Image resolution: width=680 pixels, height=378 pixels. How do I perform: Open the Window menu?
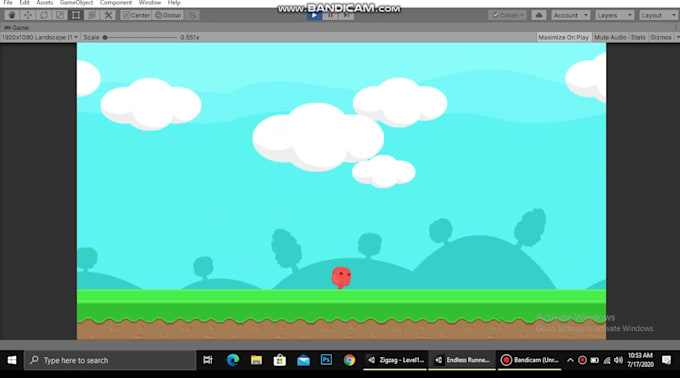[x=150, y=3]
